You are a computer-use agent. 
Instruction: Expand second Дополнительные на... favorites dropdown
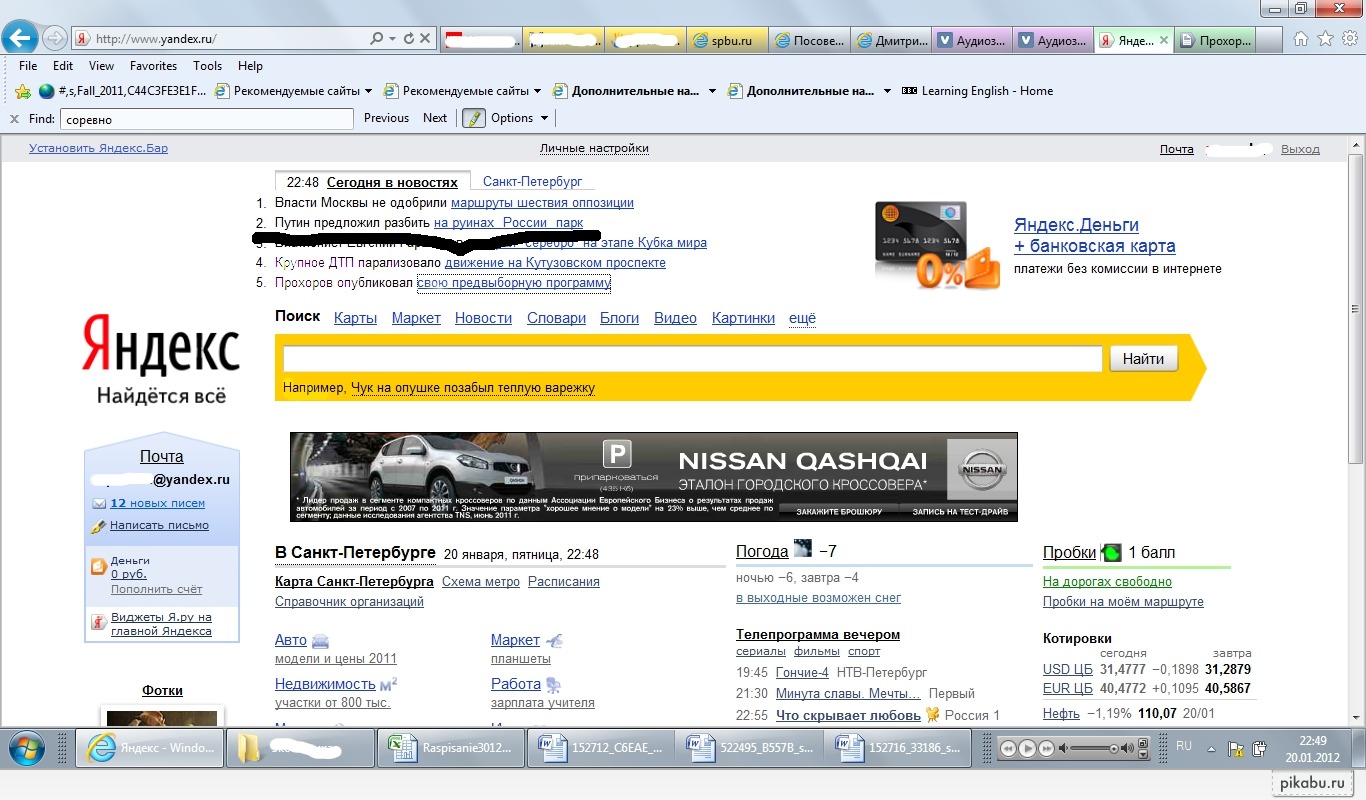click(x=887, y=91)
